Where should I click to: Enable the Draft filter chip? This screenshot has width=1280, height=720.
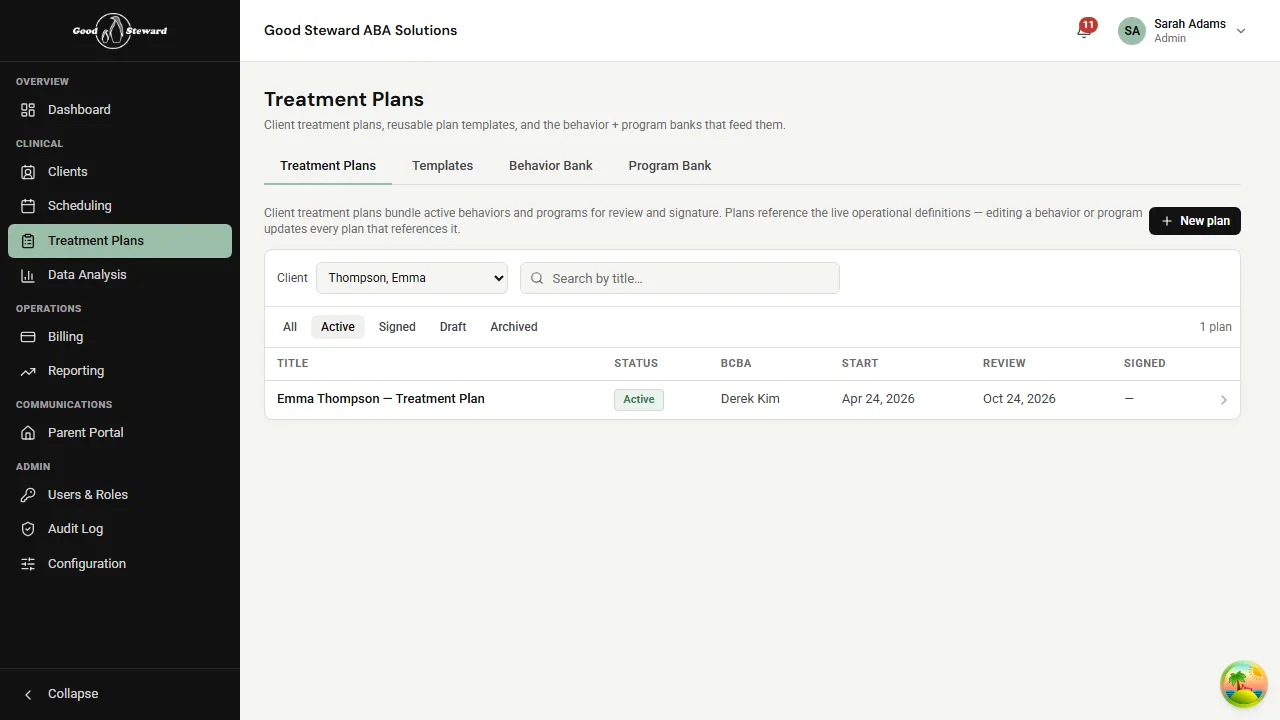(452, 326)
